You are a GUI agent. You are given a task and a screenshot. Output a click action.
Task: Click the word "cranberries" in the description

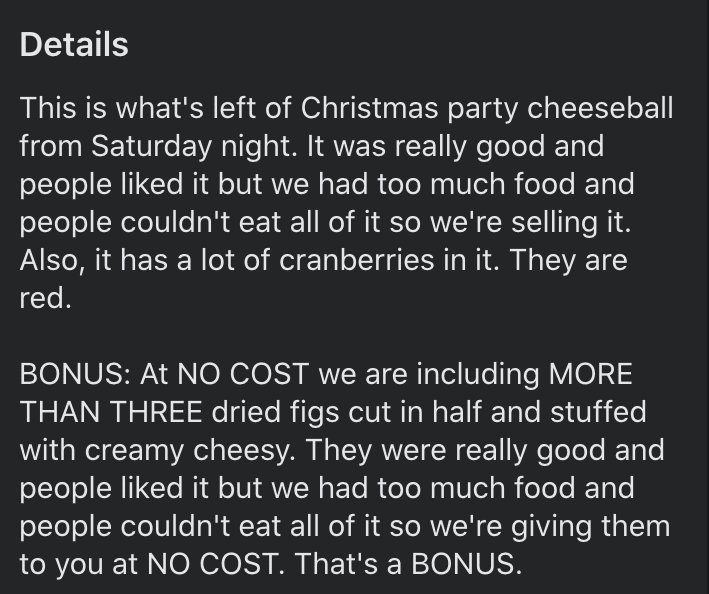click(x=356, y=260)
